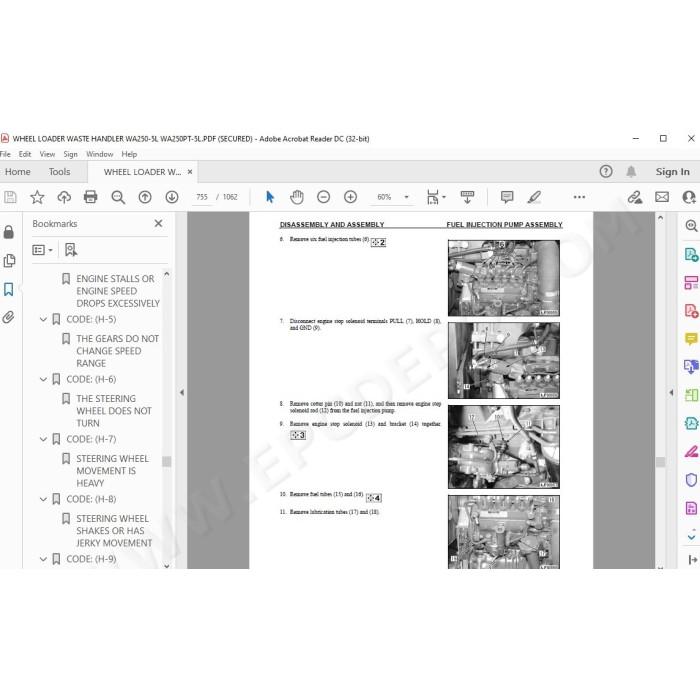700x700 pixels.
Task: Click the document vertical scrollbar thumb
Action: click(660, 462)
